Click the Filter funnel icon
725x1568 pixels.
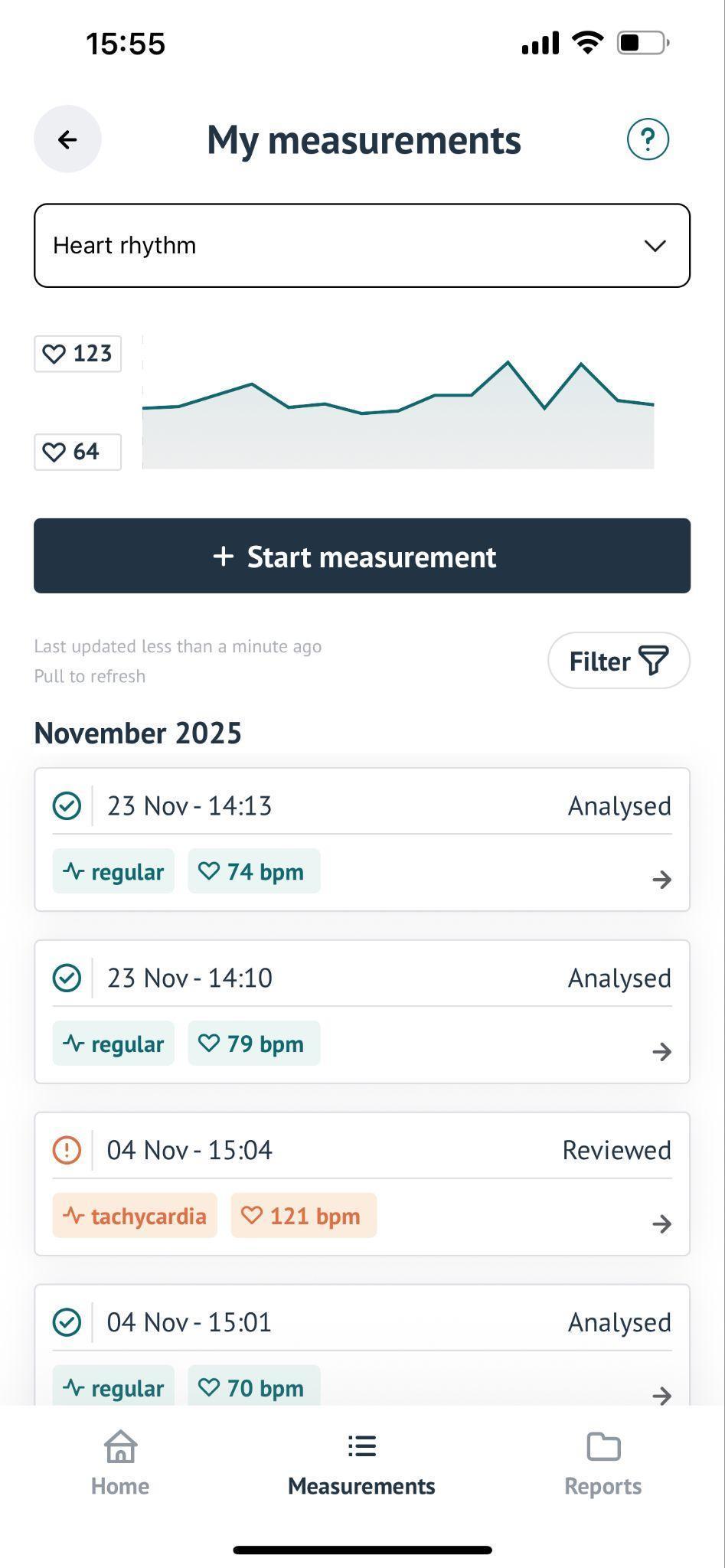point(654,661)
